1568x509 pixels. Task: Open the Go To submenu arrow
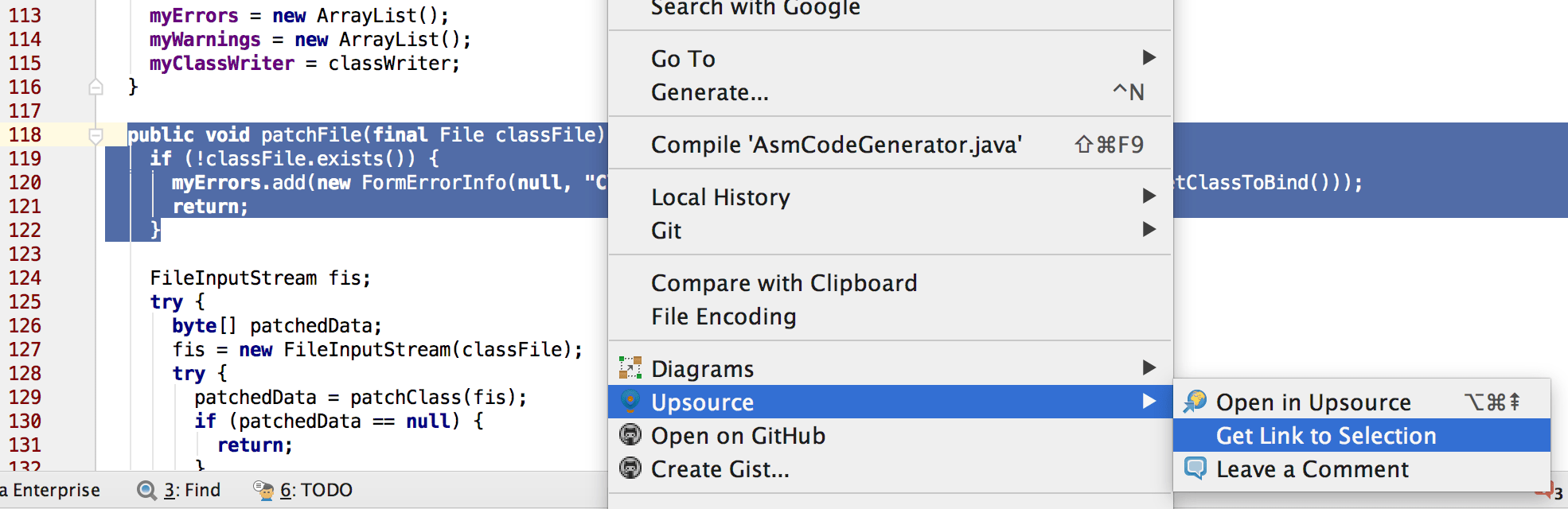[1147, 57]
